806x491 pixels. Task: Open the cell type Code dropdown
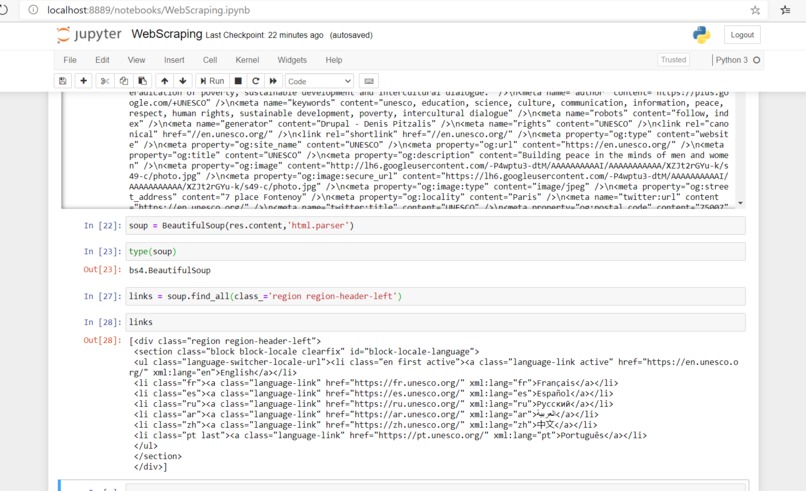(319, 81)
